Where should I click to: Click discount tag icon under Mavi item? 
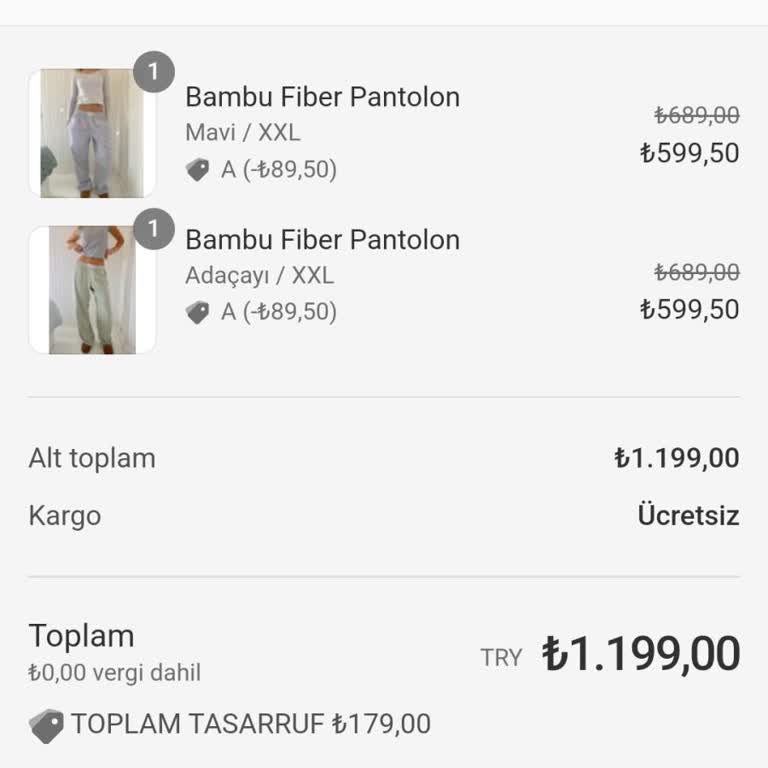pyautogui.click(x=198, y=170)
